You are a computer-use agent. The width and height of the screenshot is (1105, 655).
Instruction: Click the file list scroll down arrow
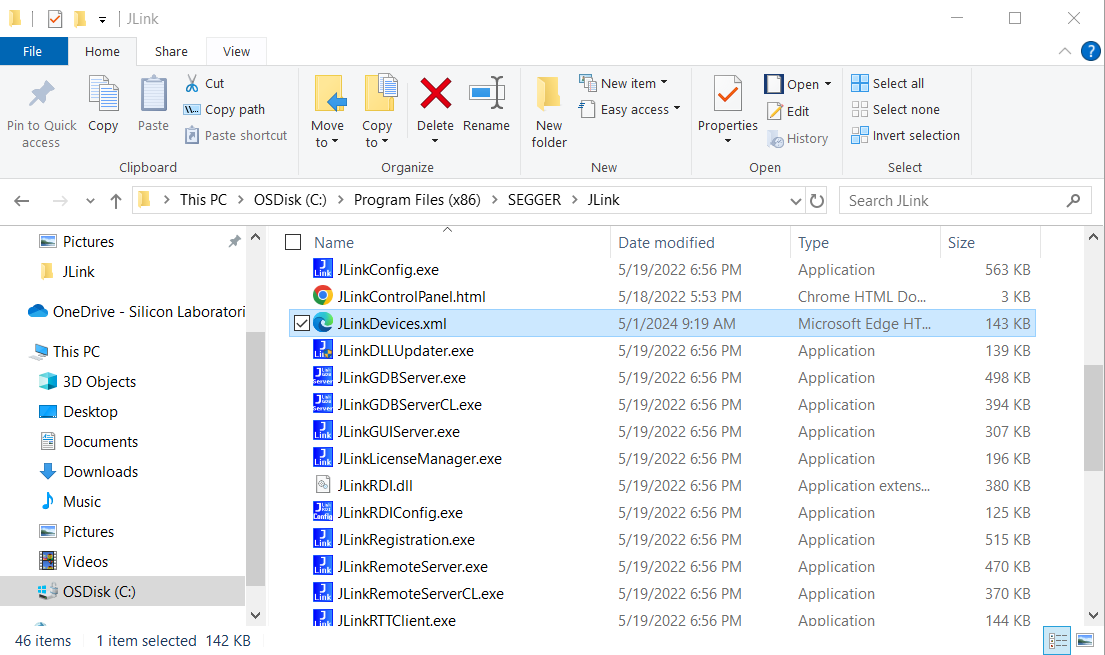point(1093,616)
